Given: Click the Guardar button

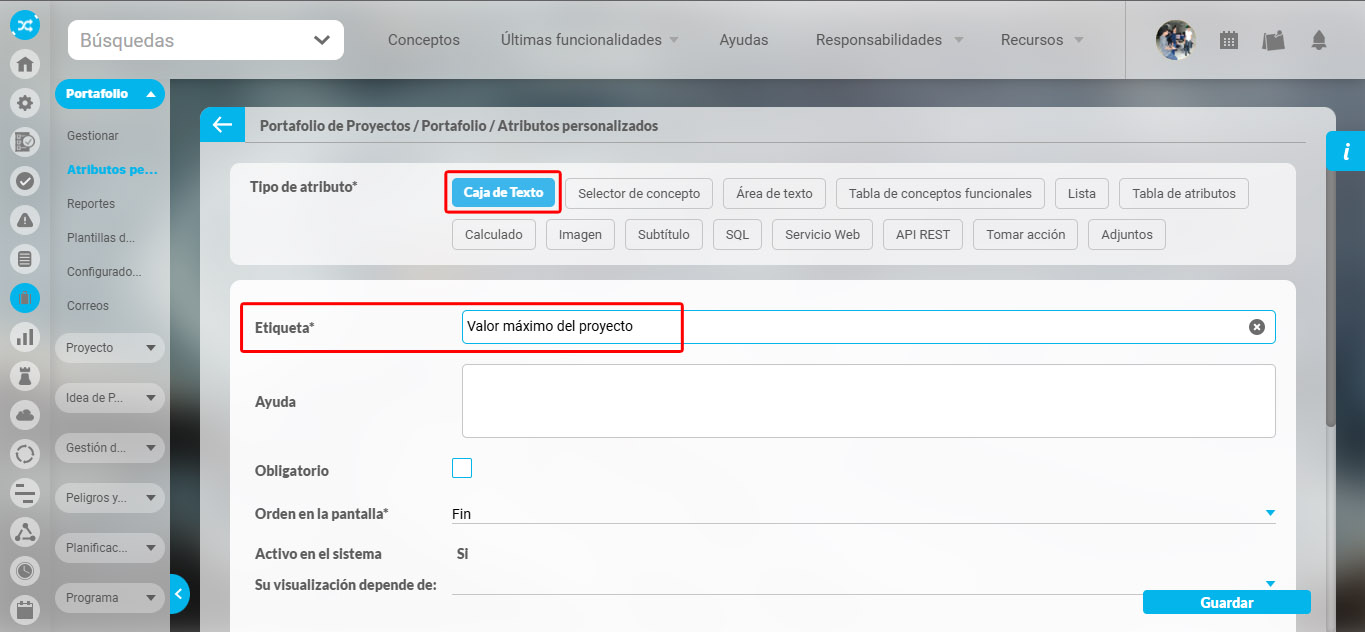Looking at the screenshot, I should point(1226,602).
